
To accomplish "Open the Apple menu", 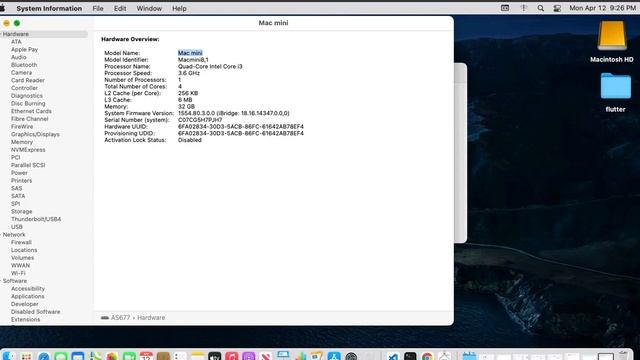I will (2, 8).
